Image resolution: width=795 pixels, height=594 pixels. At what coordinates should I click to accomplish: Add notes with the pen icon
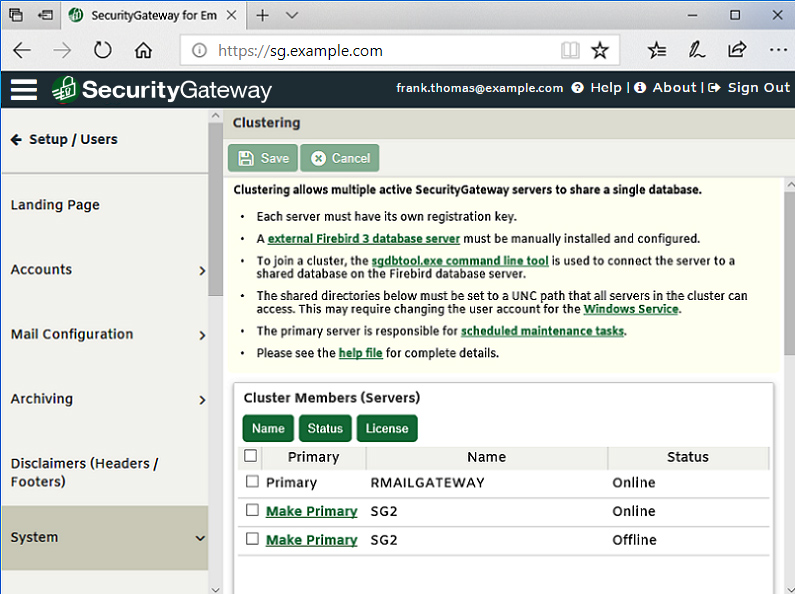click(x=697, y=50)
